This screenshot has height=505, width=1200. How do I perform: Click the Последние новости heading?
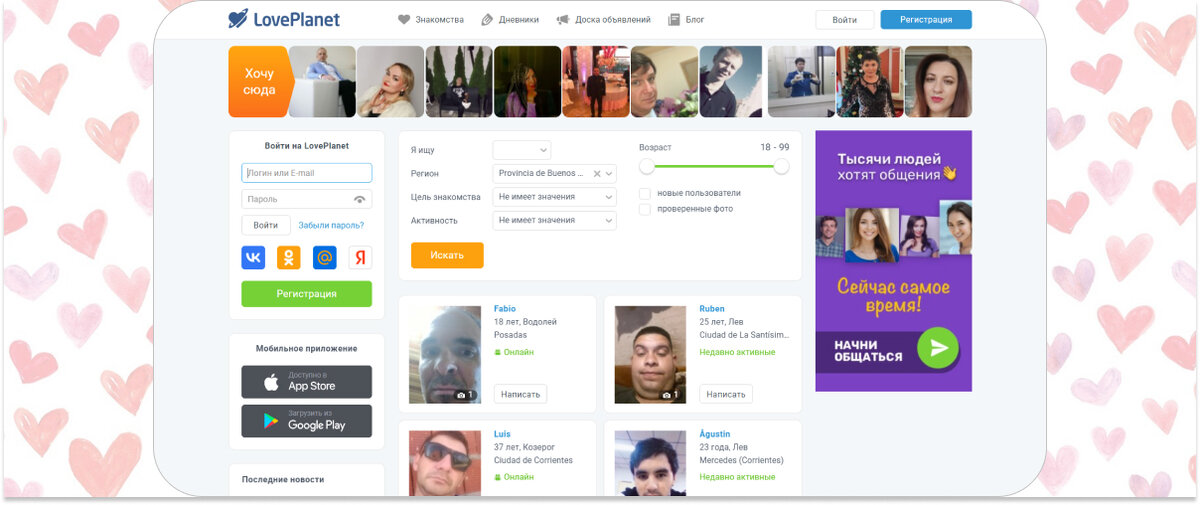click(x=283, y=479)
